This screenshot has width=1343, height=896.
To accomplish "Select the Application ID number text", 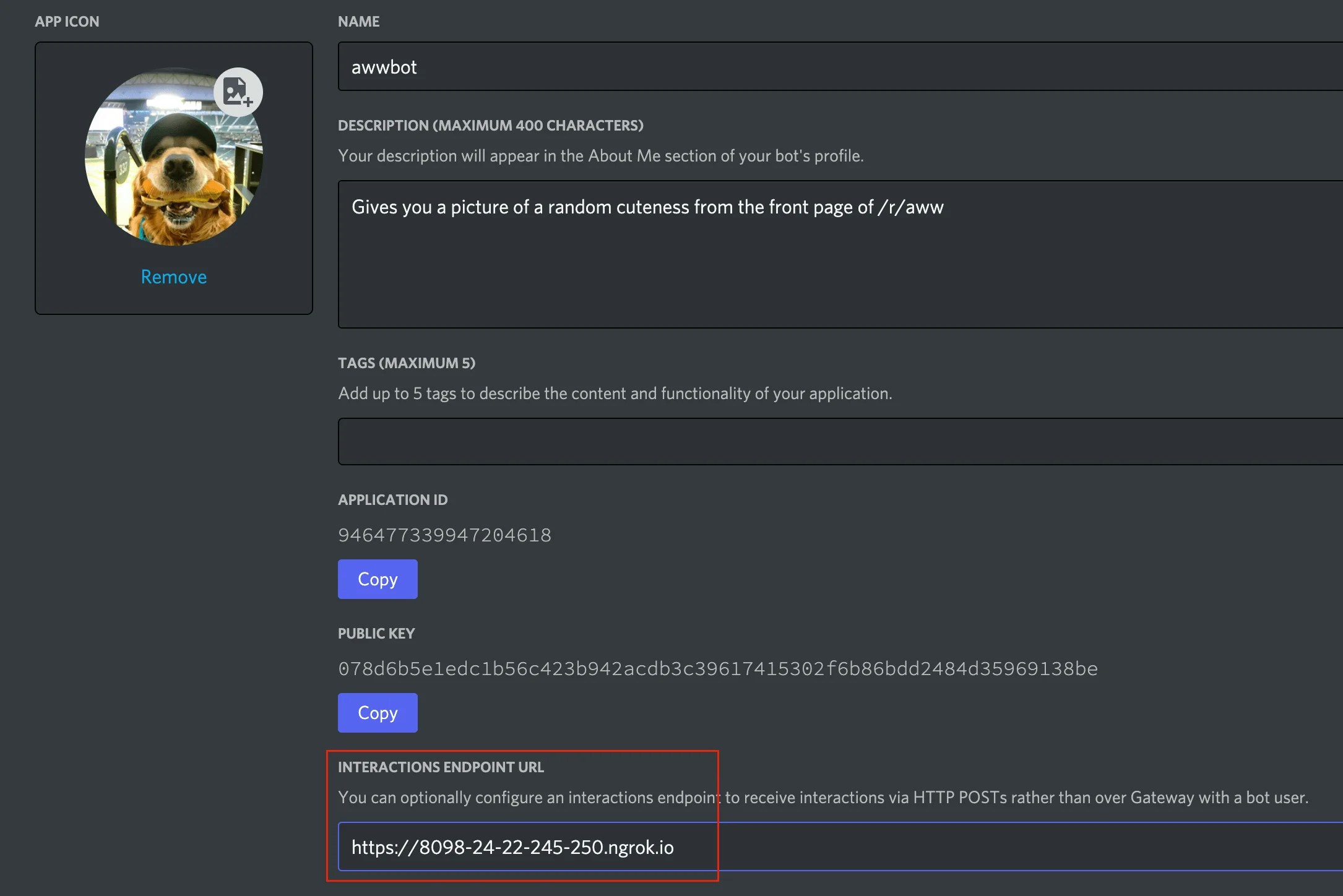I will coord(444,535).
